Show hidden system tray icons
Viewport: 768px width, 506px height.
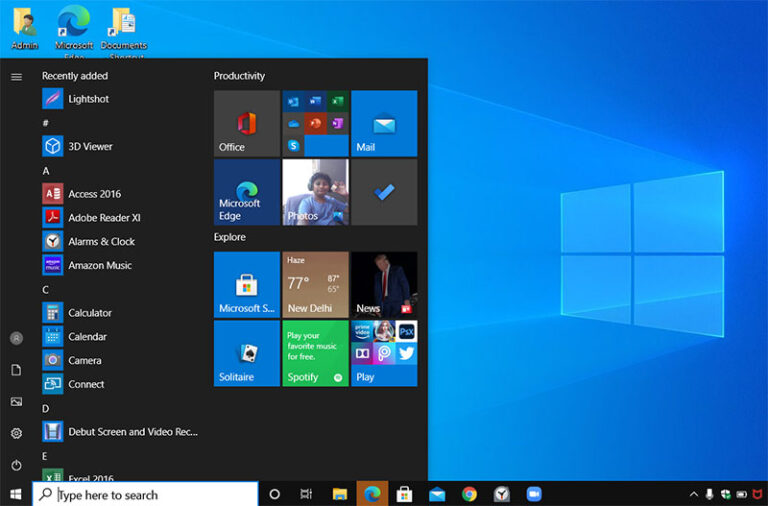point(694,494)
